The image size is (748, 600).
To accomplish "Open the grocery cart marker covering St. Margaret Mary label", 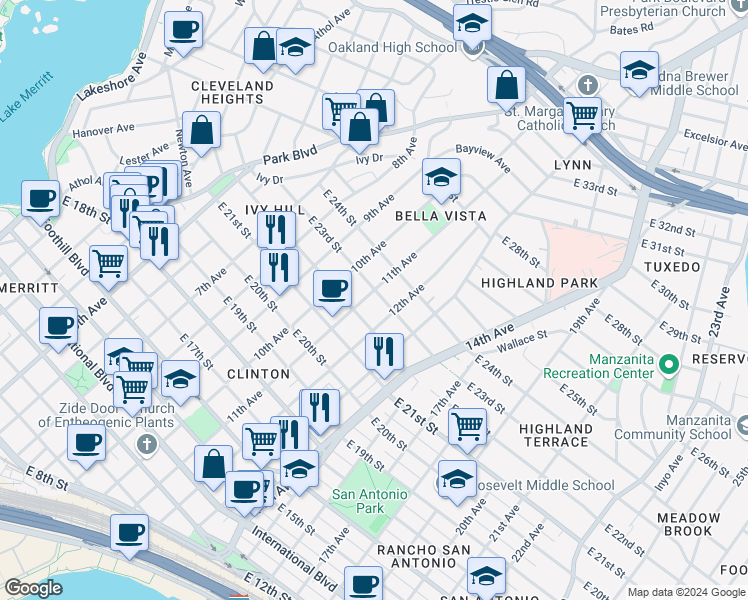I will click(x=582, y=118).
